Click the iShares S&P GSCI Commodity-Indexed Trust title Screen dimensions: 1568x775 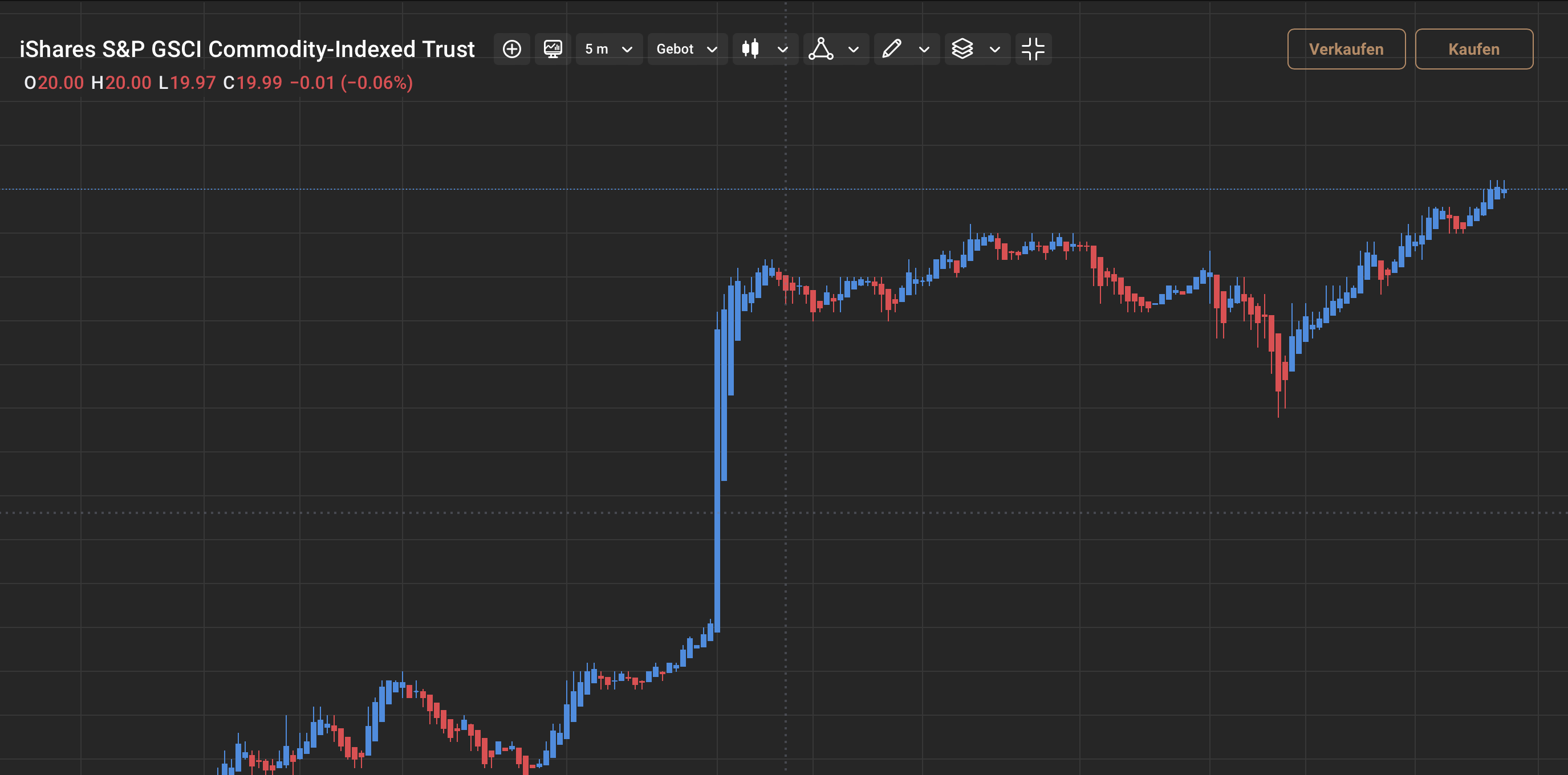pos(246,48)
